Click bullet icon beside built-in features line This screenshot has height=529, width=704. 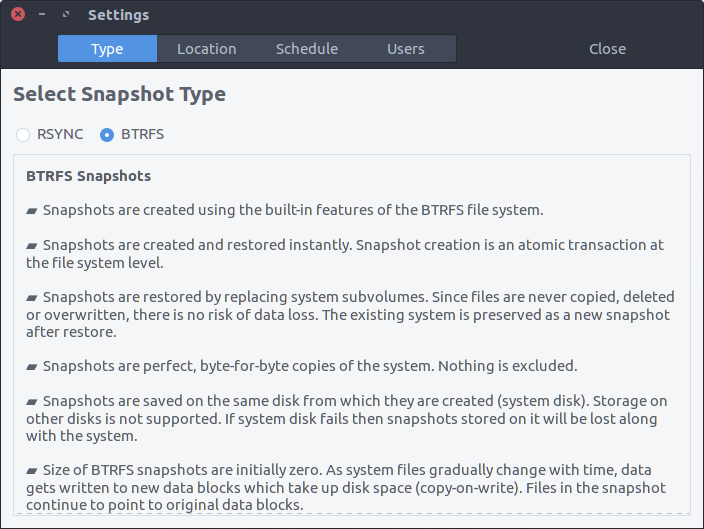(x=31, y=211)
